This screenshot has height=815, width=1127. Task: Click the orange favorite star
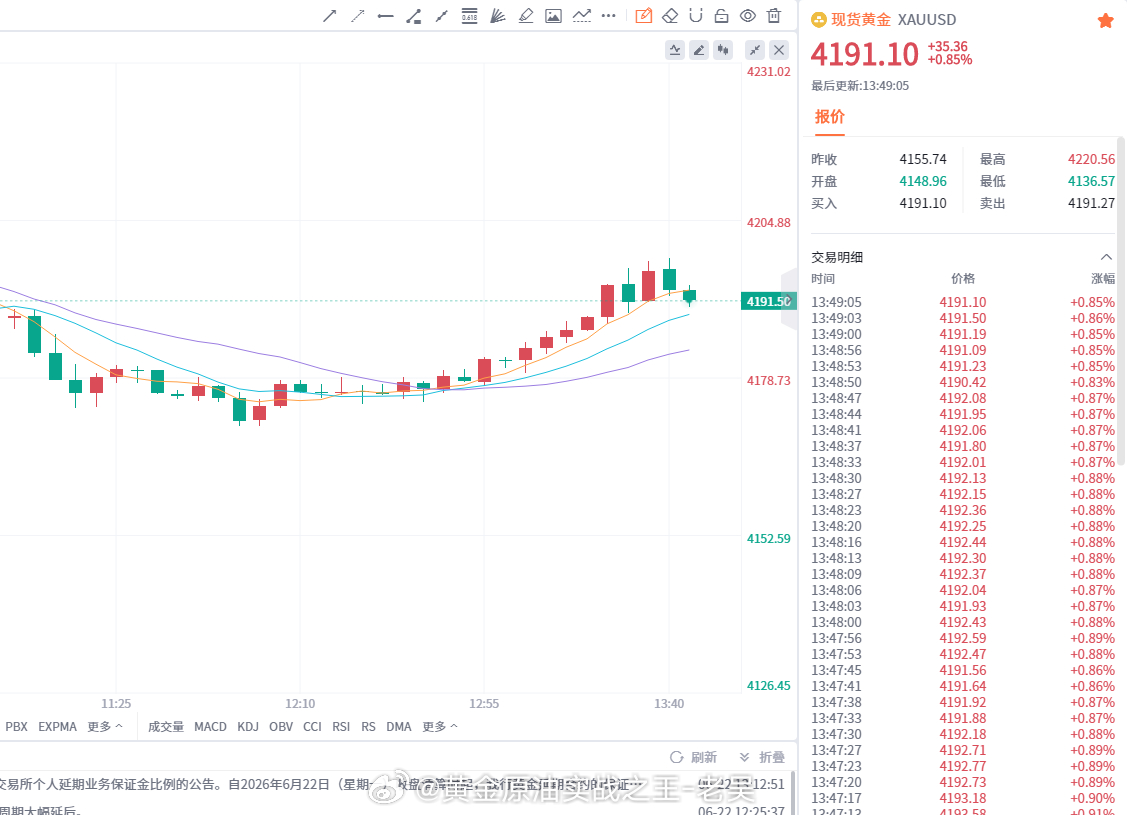(x=1105, y=21)
